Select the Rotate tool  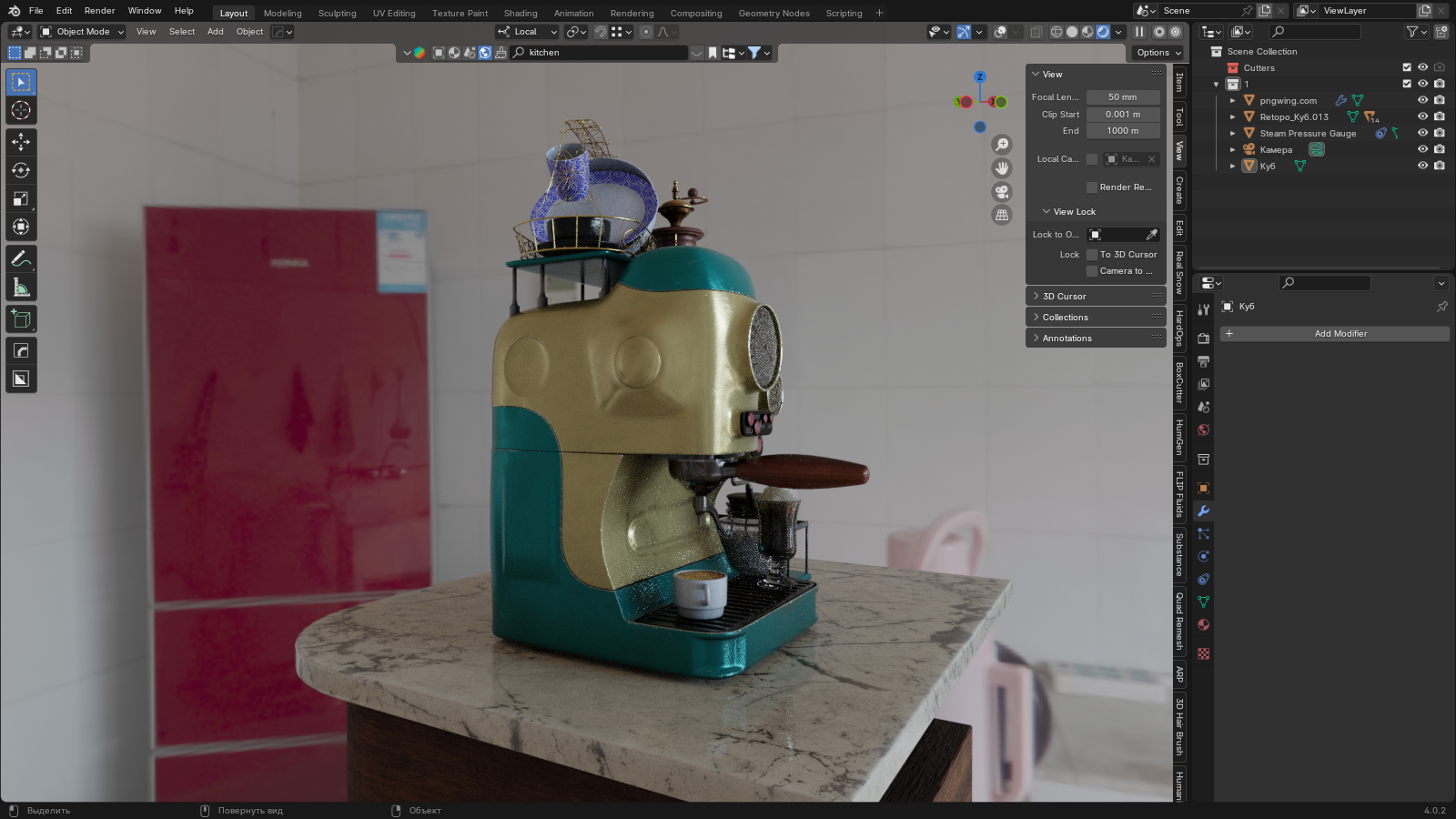click(21, 170)
